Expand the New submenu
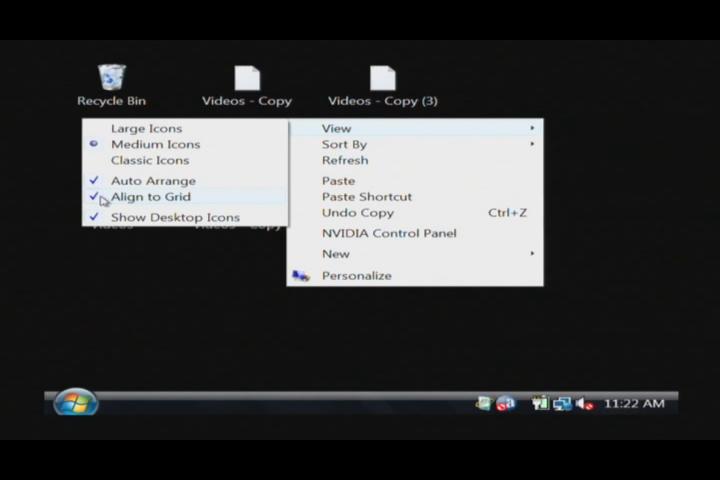720x480 pixels. tap(415, 254)
